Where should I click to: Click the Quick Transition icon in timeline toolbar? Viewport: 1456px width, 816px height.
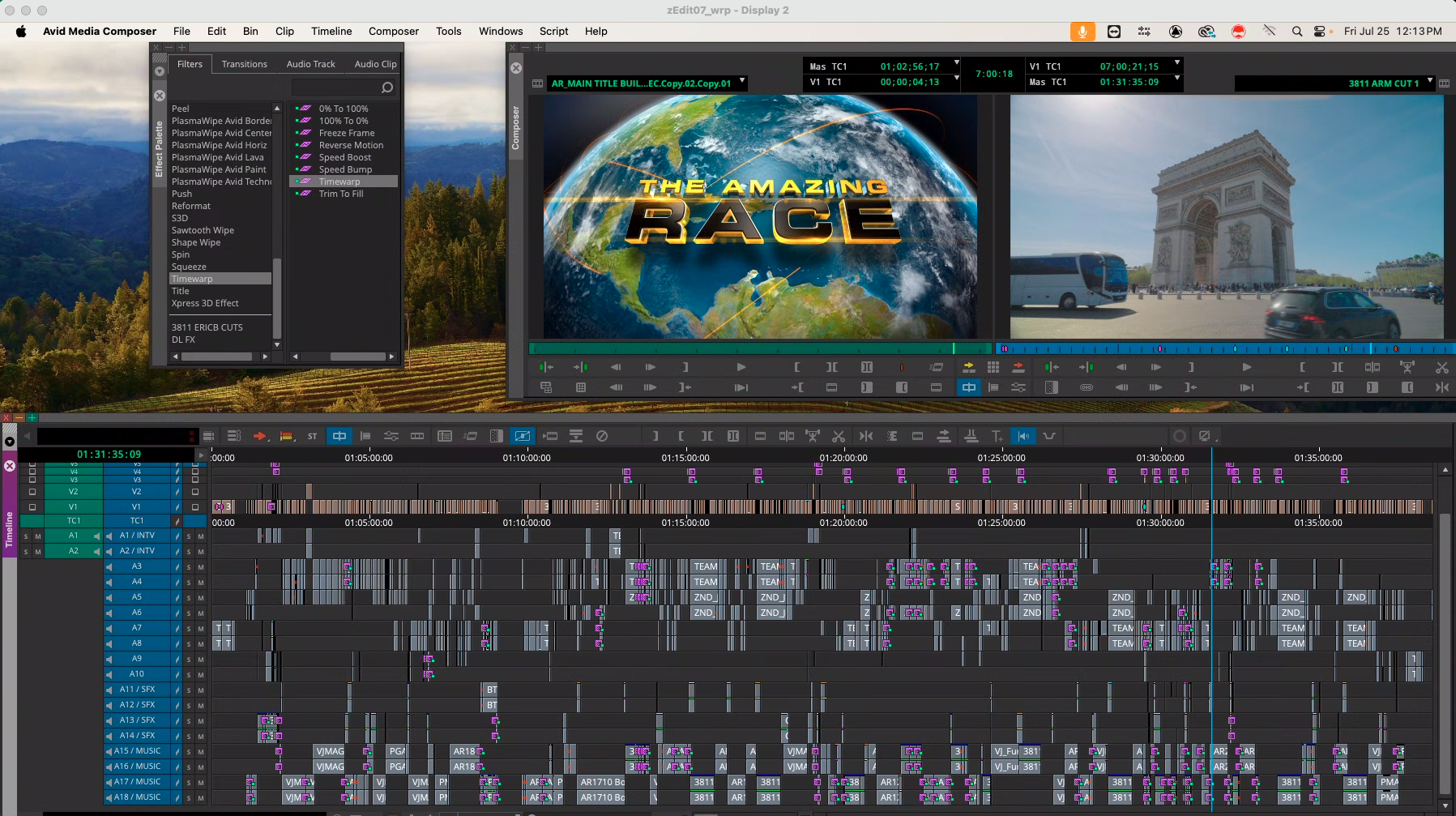point(496,436)
